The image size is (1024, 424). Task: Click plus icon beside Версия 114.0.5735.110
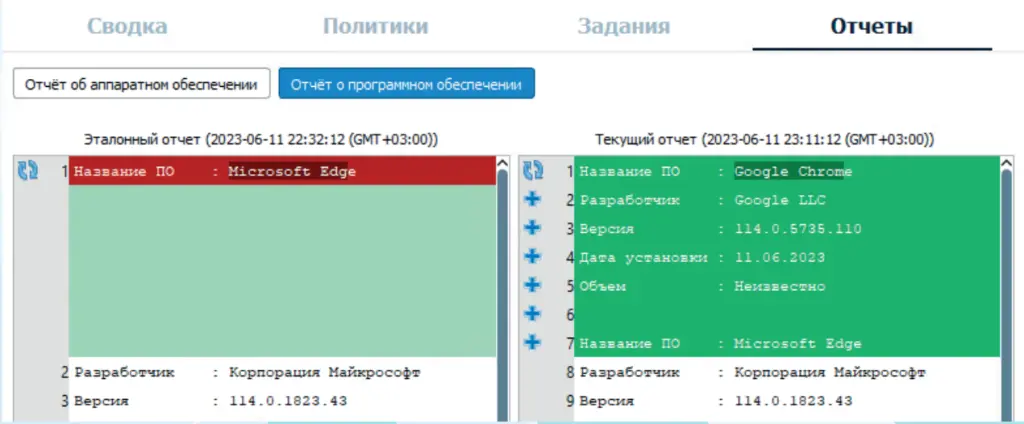pyautogui.click(x=534, y=227)
